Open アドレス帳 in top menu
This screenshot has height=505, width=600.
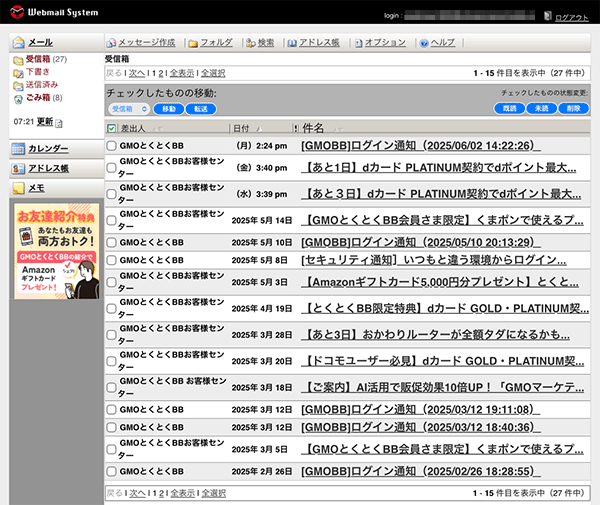pos(319,42)
